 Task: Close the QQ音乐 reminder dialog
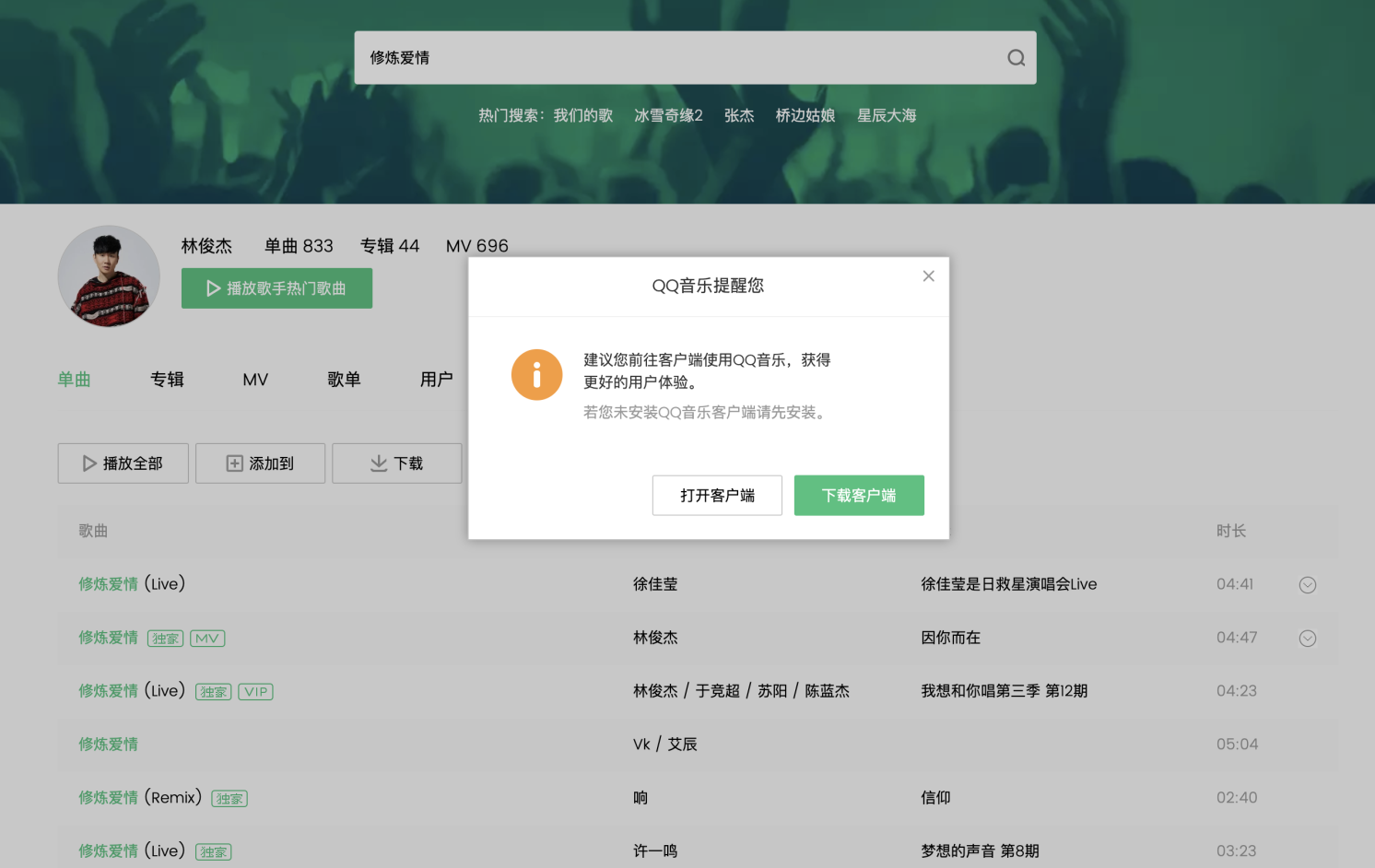928,276
